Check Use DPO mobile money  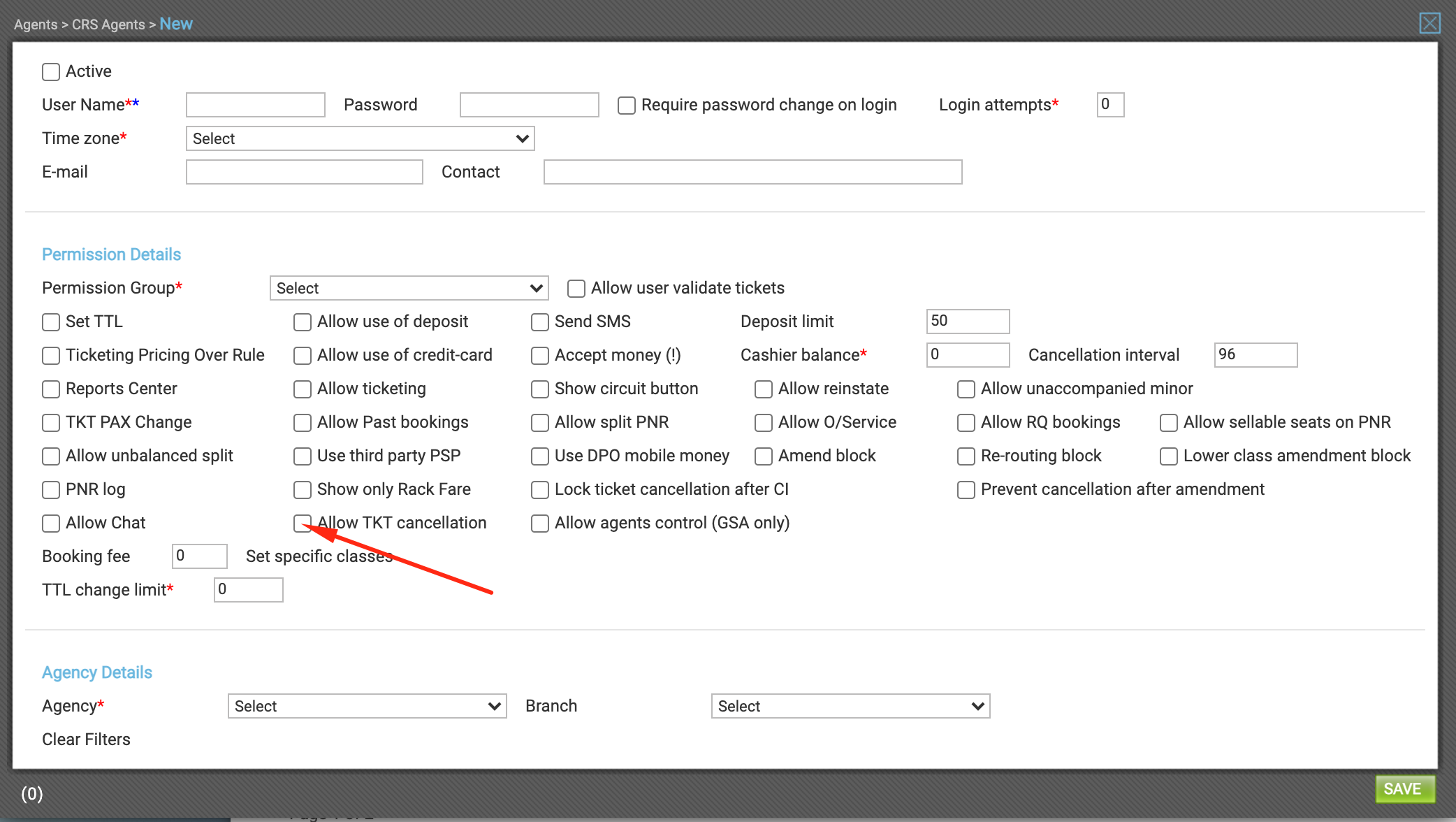pos(540,456)
